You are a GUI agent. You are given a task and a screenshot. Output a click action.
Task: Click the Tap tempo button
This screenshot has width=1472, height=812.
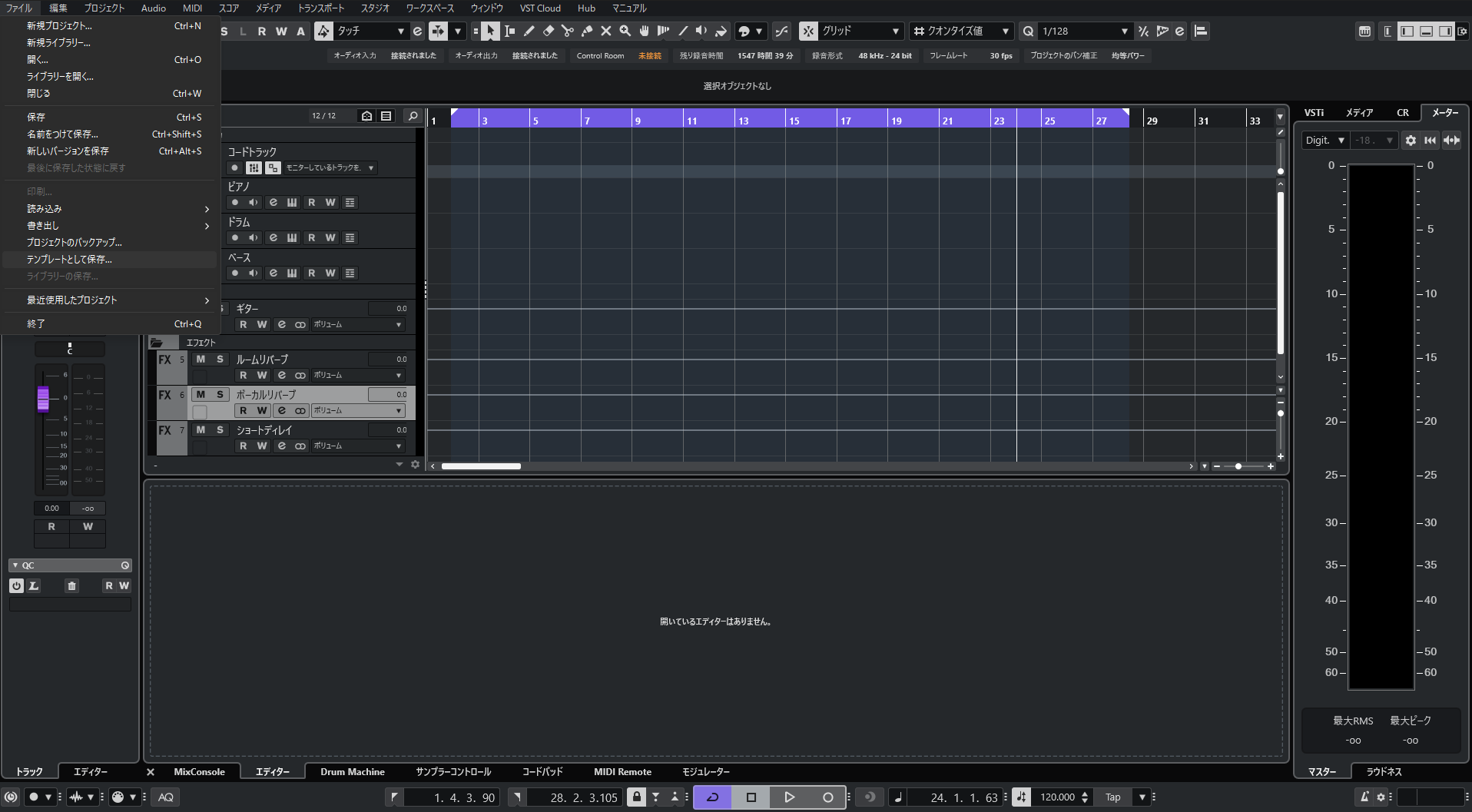coord(1112,797)
